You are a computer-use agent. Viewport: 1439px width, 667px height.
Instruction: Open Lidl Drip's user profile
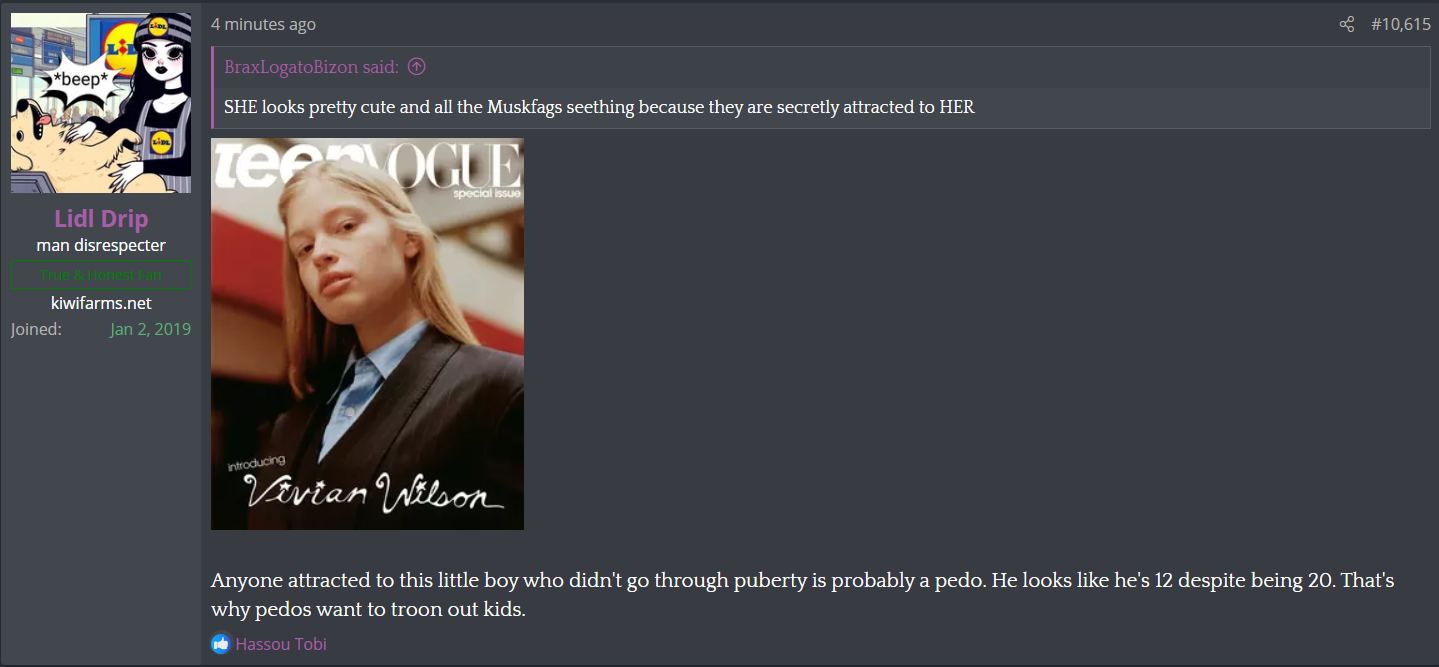(x=101, y=218)
